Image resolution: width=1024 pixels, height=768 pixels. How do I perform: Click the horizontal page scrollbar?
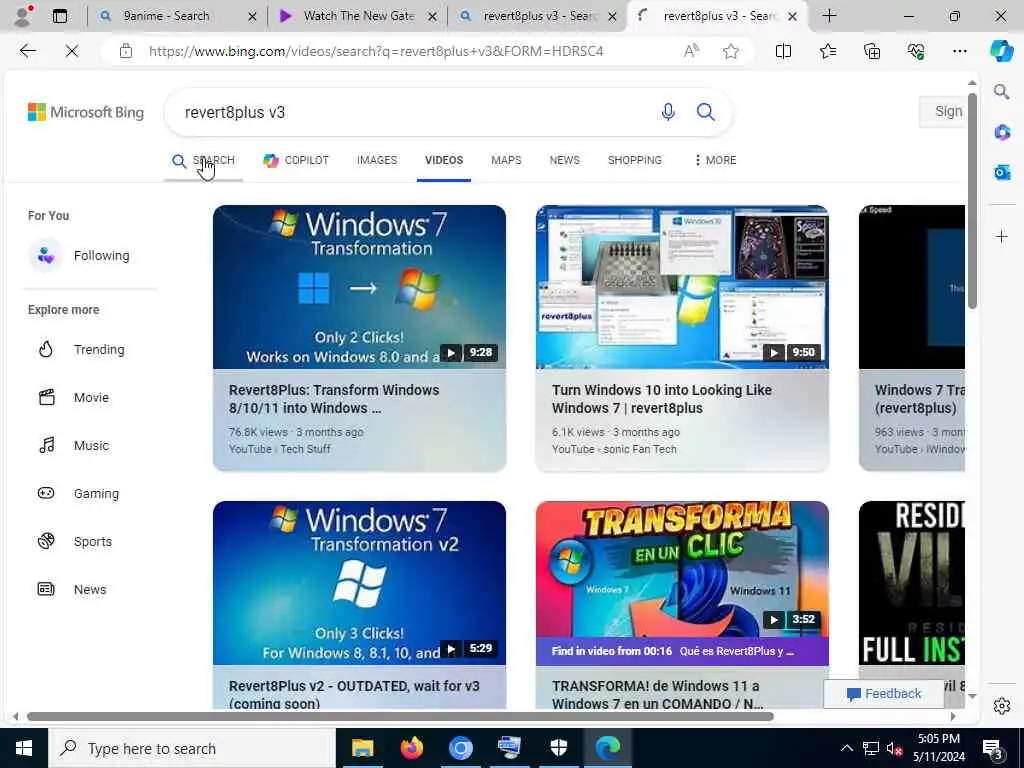pos(400,716)
